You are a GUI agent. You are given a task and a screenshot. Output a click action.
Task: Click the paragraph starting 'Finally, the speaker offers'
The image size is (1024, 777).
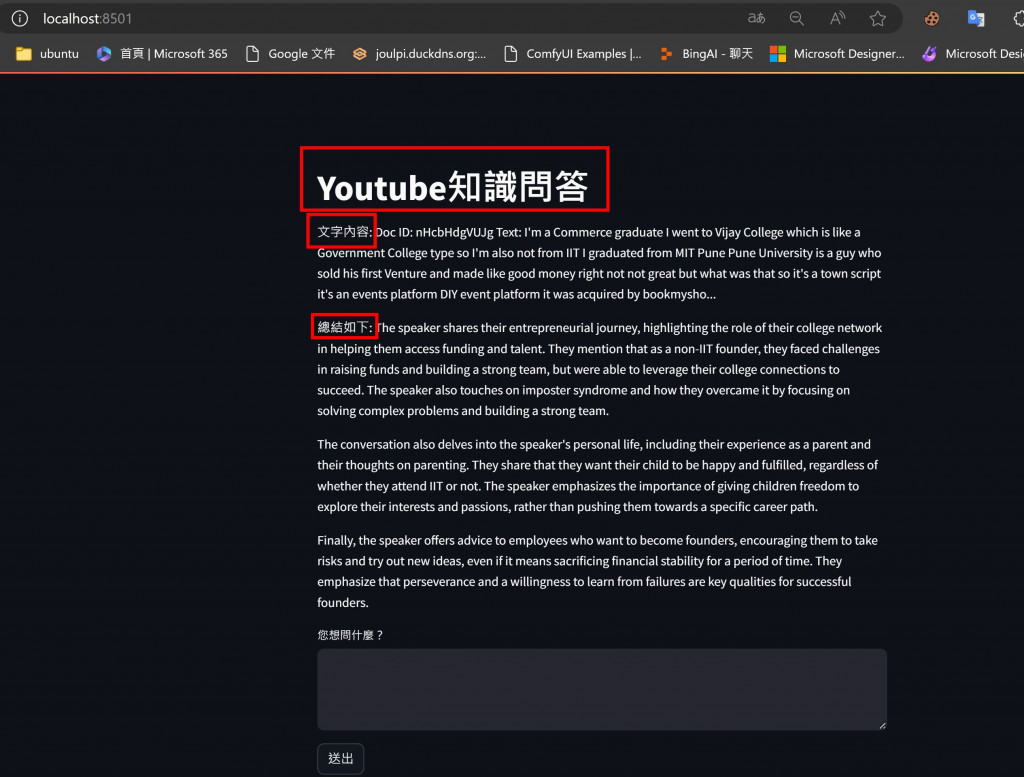point(598,571)
